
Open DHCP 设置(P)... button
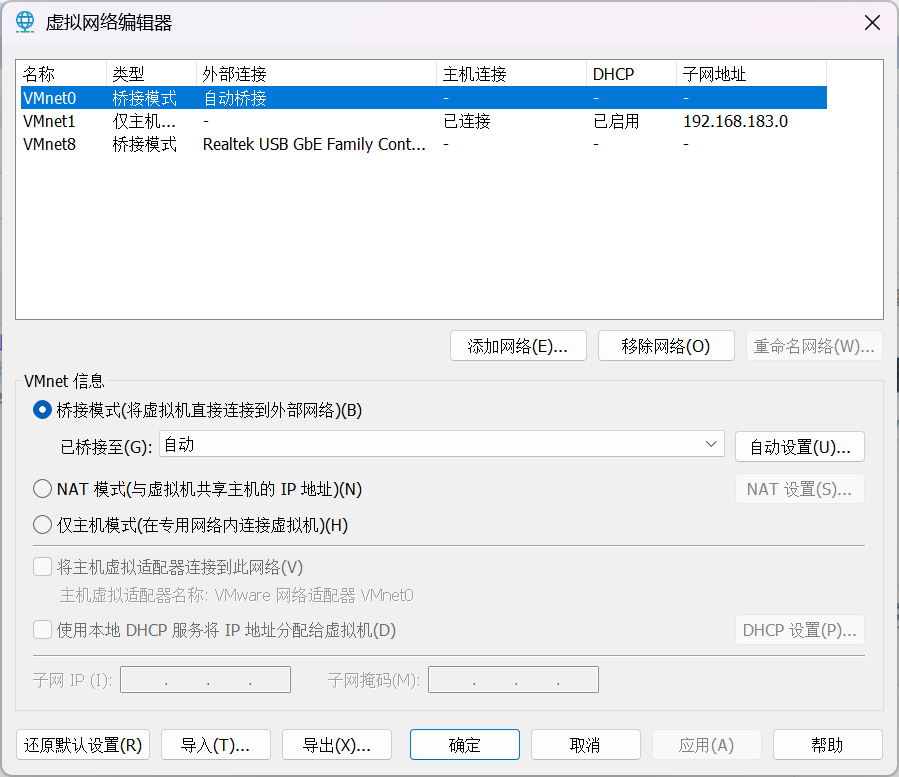point(800,630)
